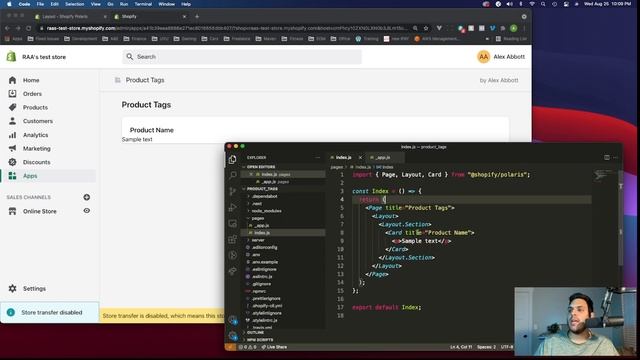View the Online Store with eye icon
Image resolution: width=640 pixels, height=360 pixels.
(87, 211)
